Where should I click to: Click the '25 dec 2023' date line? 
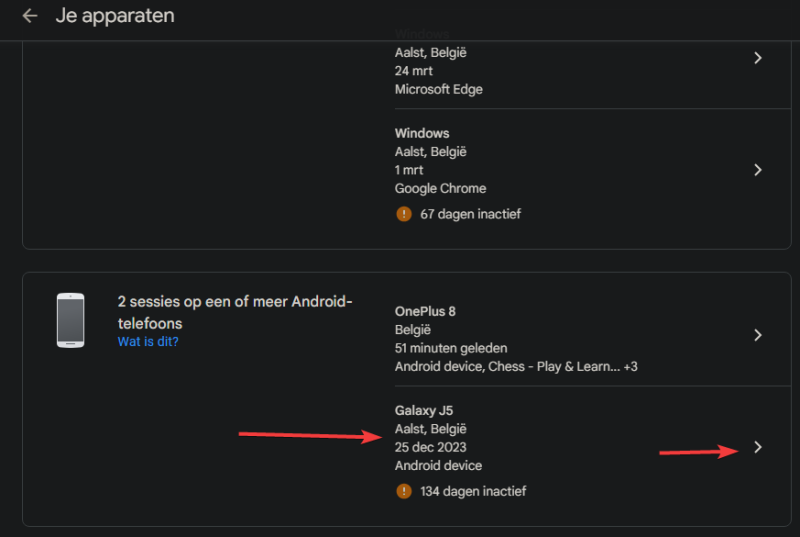tap(430, 447)
